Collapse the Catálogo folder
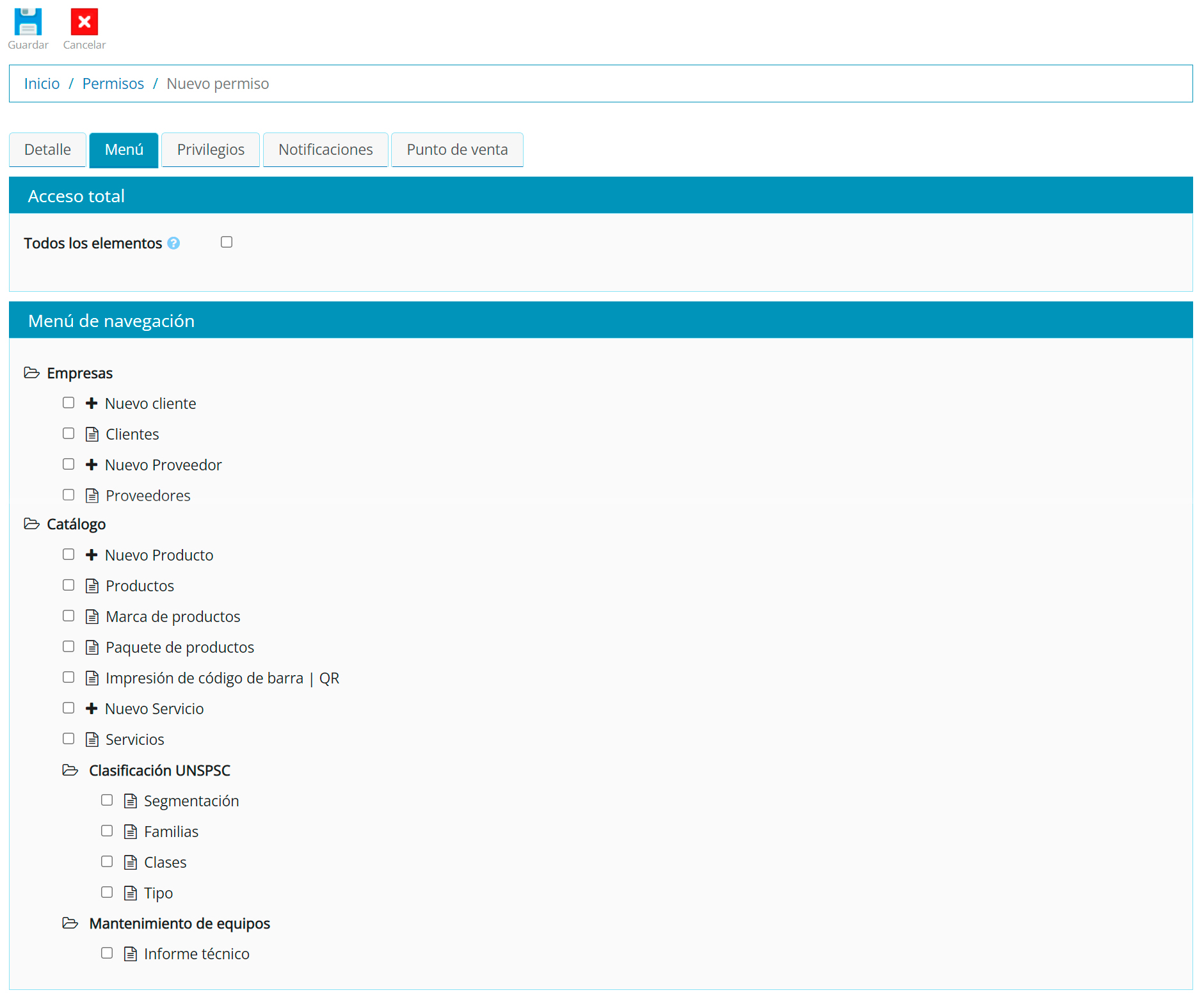 tap(32, 524)
